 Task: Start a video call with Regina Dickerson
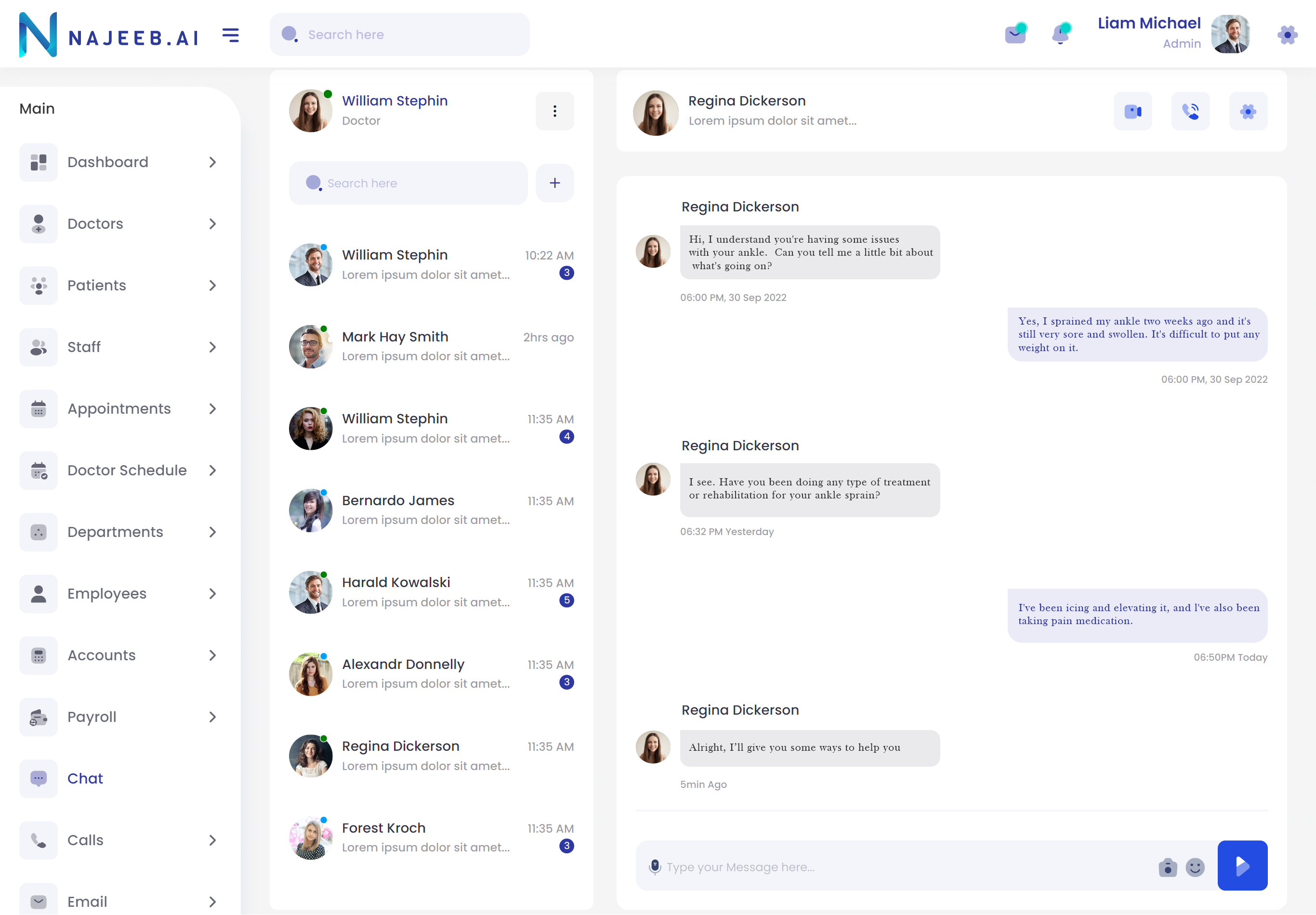tap(1132, 111)
